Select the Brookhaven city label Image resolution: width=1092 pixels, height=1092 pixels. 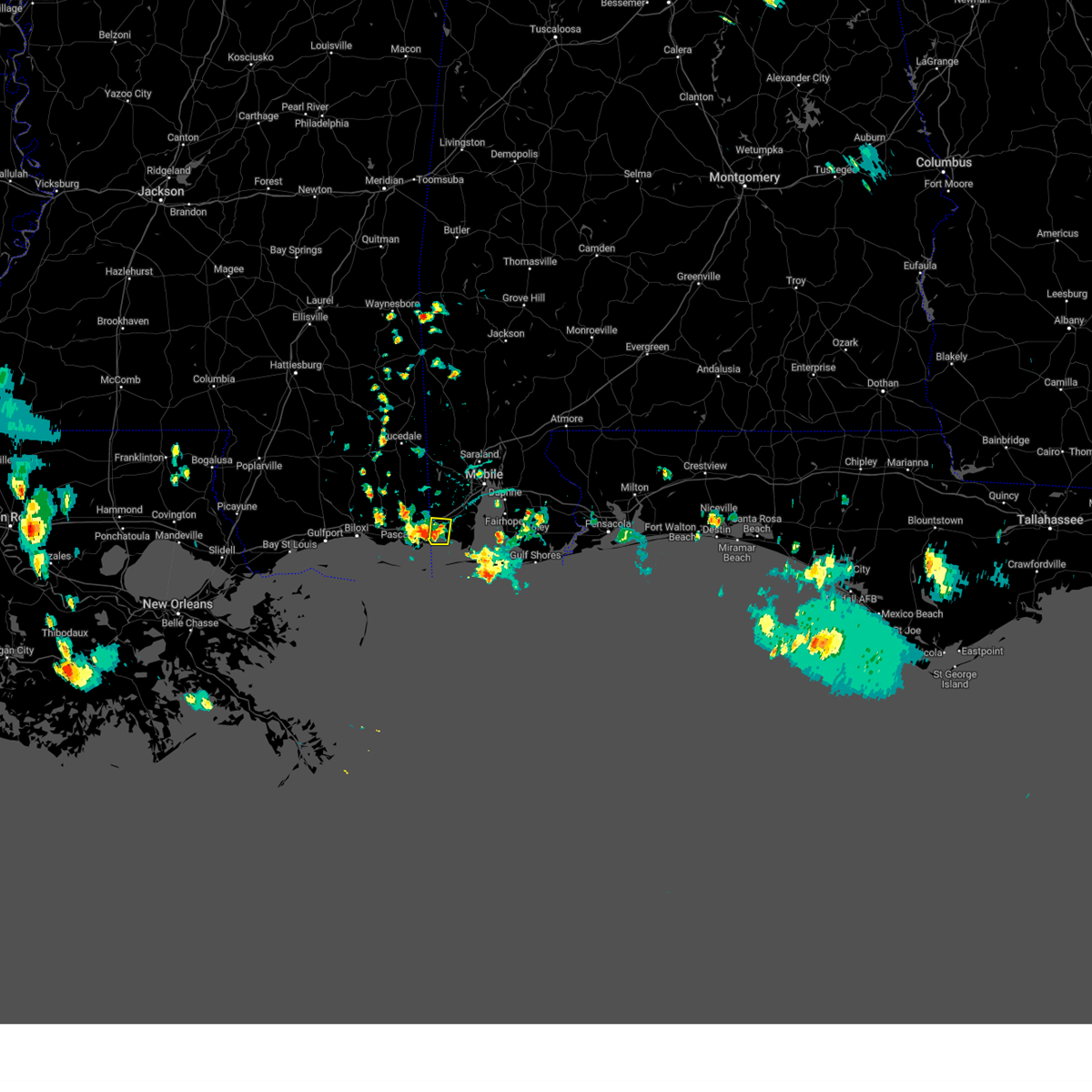point(123,321)
